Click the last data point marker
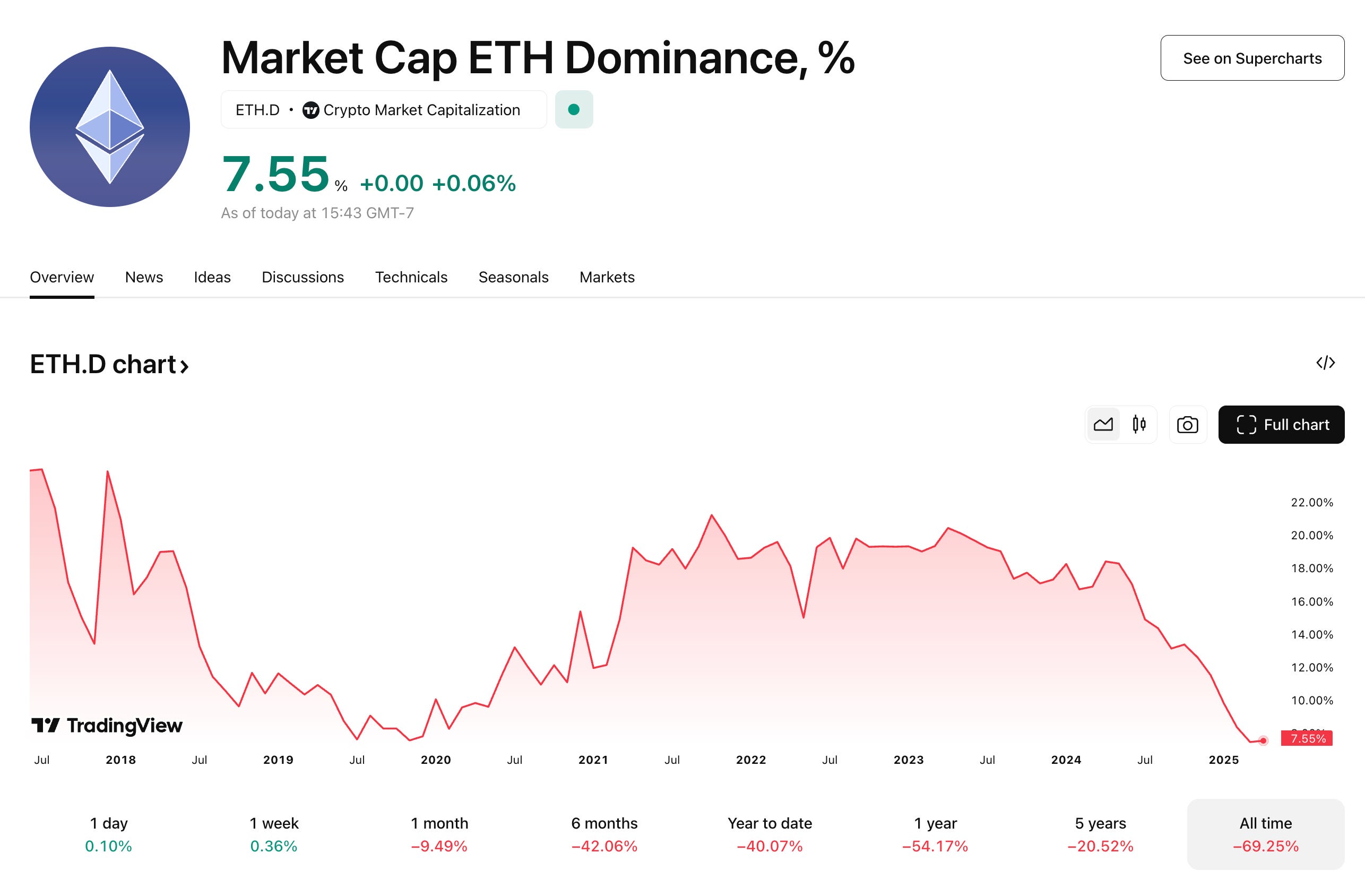 pyautogui.click(x=1263, y=740)
